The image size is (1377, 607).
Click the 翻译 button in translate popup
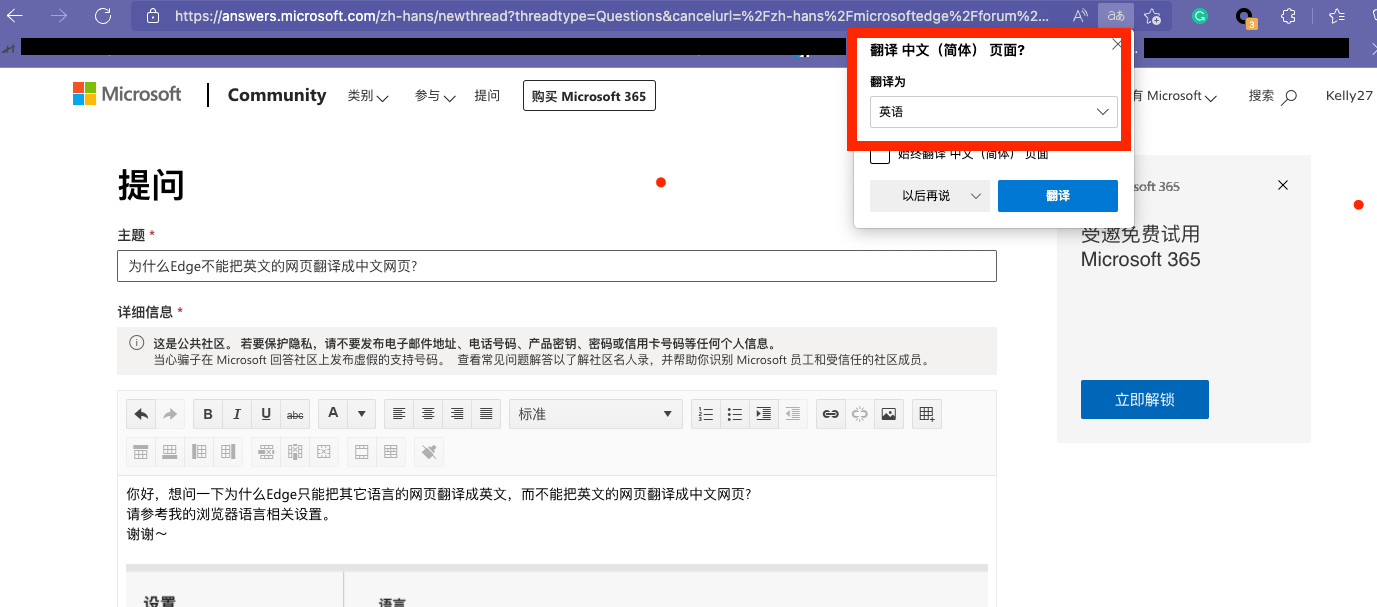point(1057,195)
